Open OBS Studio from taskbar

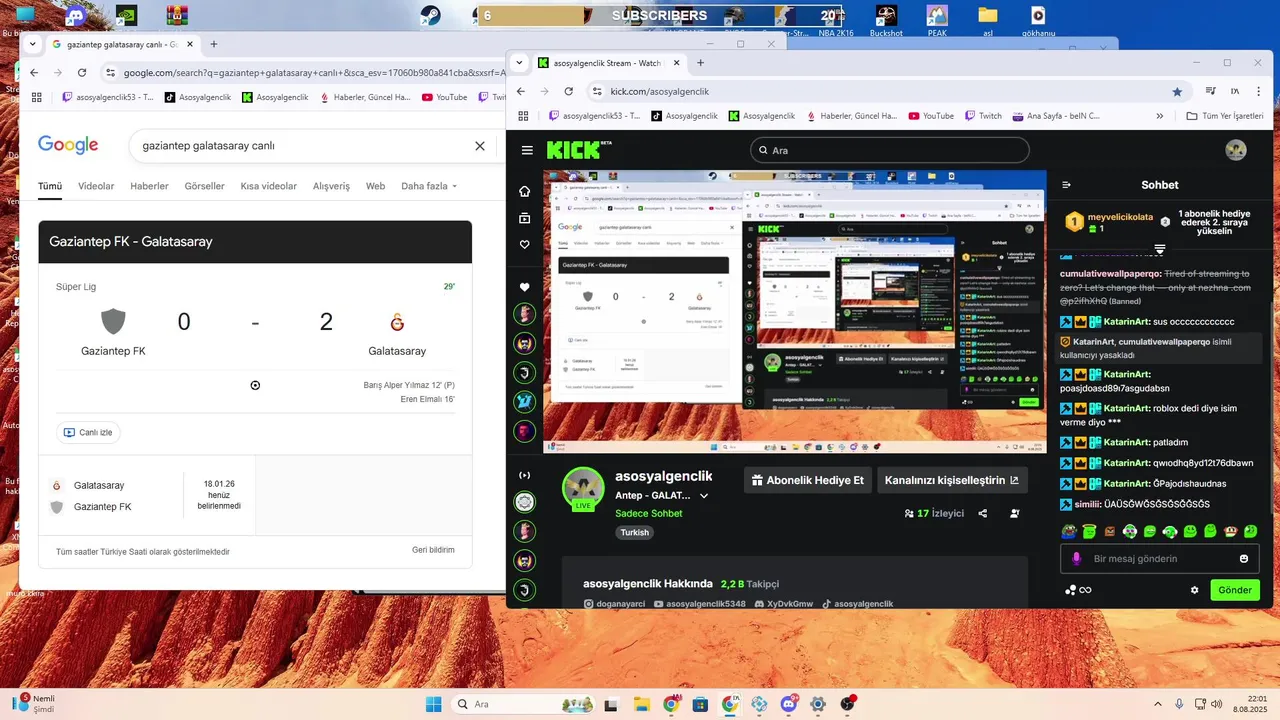point(848,704)
